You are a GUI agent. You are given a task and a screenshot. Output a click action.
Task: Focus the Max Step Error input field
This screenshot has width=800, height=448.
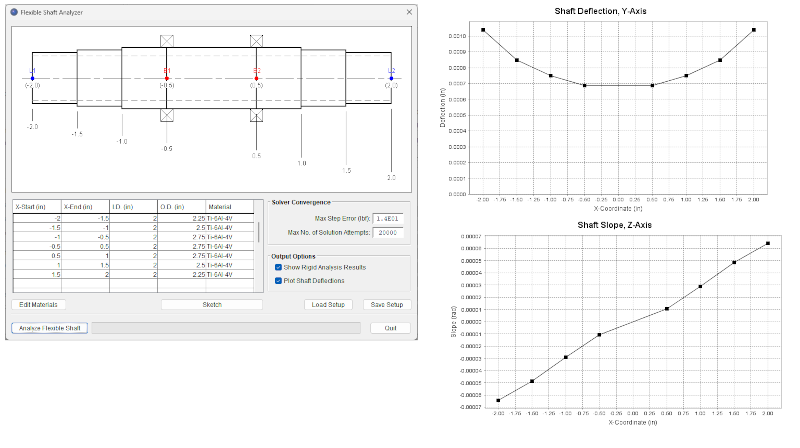pyautogui.click(x=386, y=218)
